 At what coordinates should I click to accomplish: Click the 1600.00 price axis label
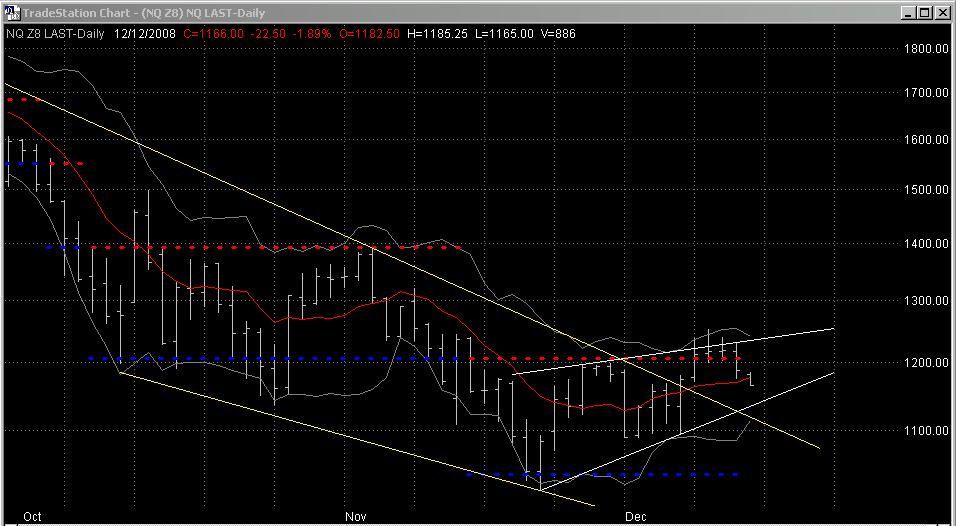point(927,140)
